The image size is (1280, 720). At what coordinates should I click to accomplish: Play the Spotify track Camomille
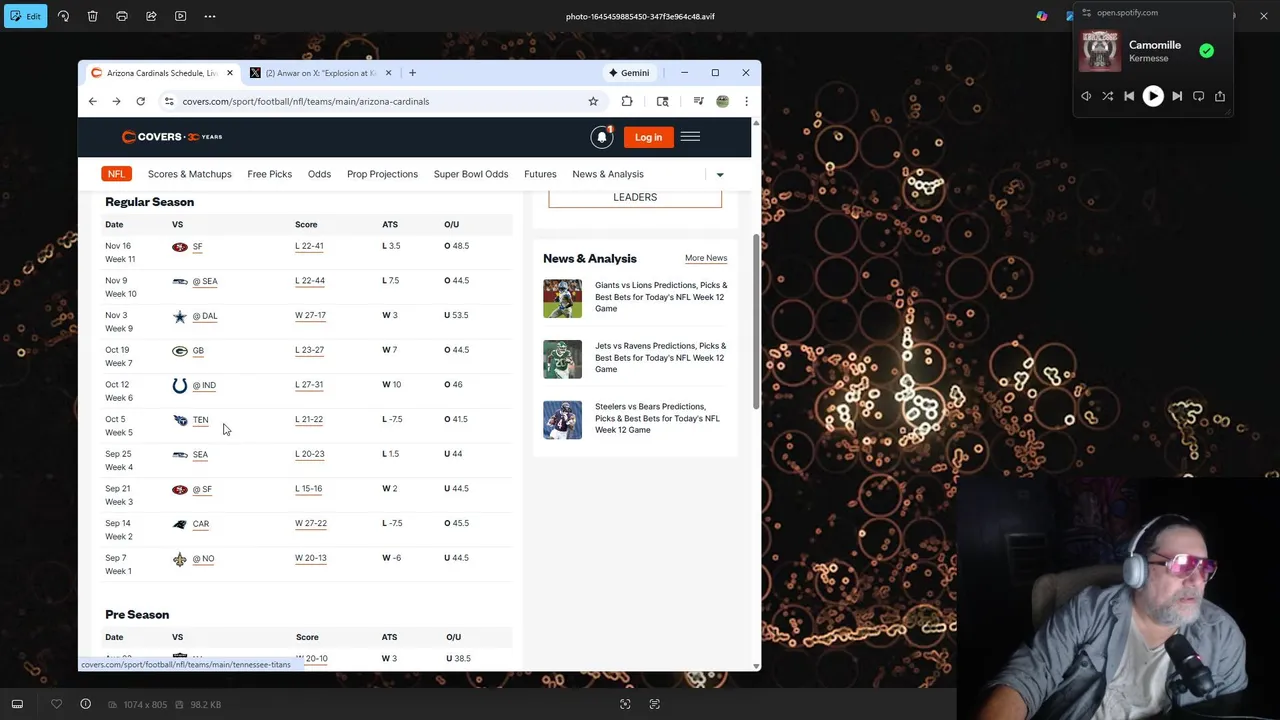pyautogui.click(x=1153, y=96)
